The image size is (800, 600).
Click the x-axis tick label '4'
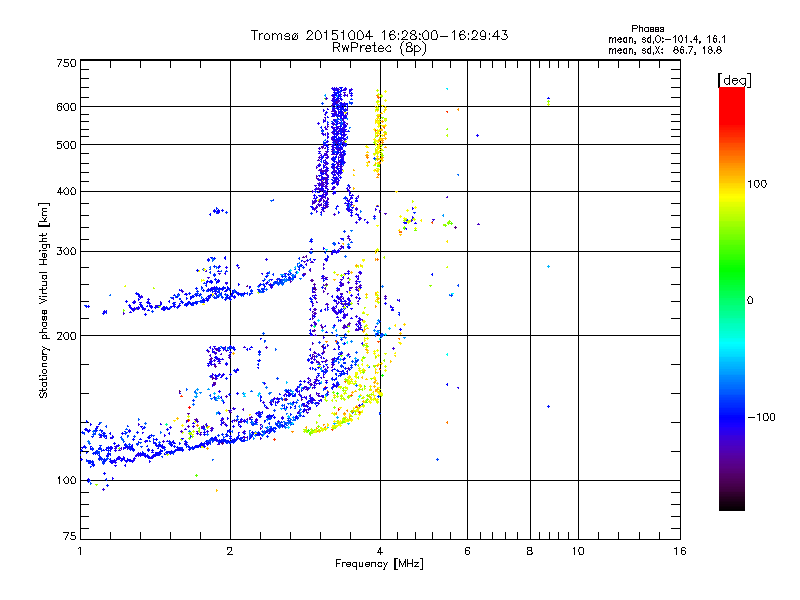380,551
